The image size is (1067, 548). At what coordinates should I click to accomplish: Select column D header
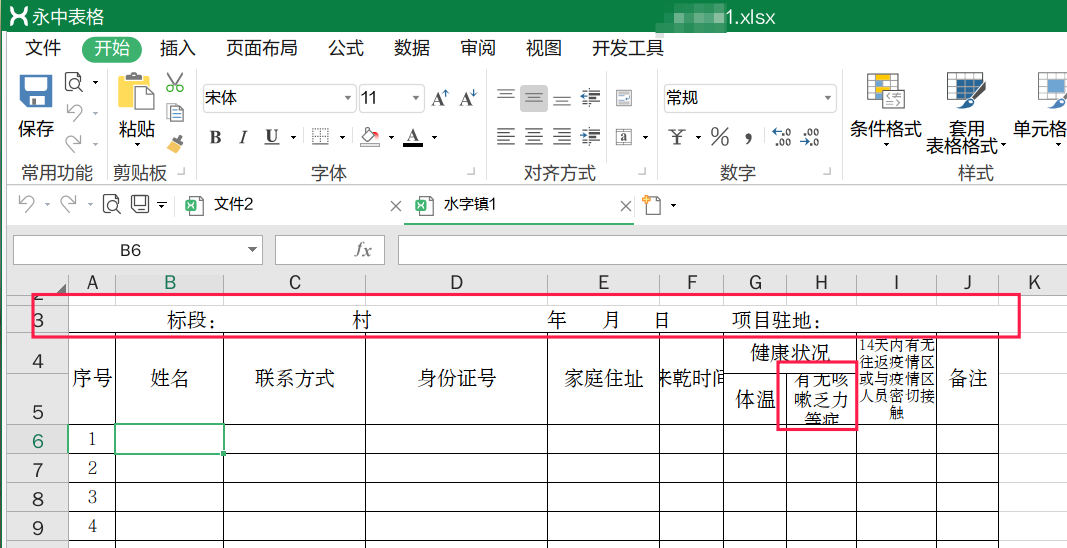pos(456,283)
